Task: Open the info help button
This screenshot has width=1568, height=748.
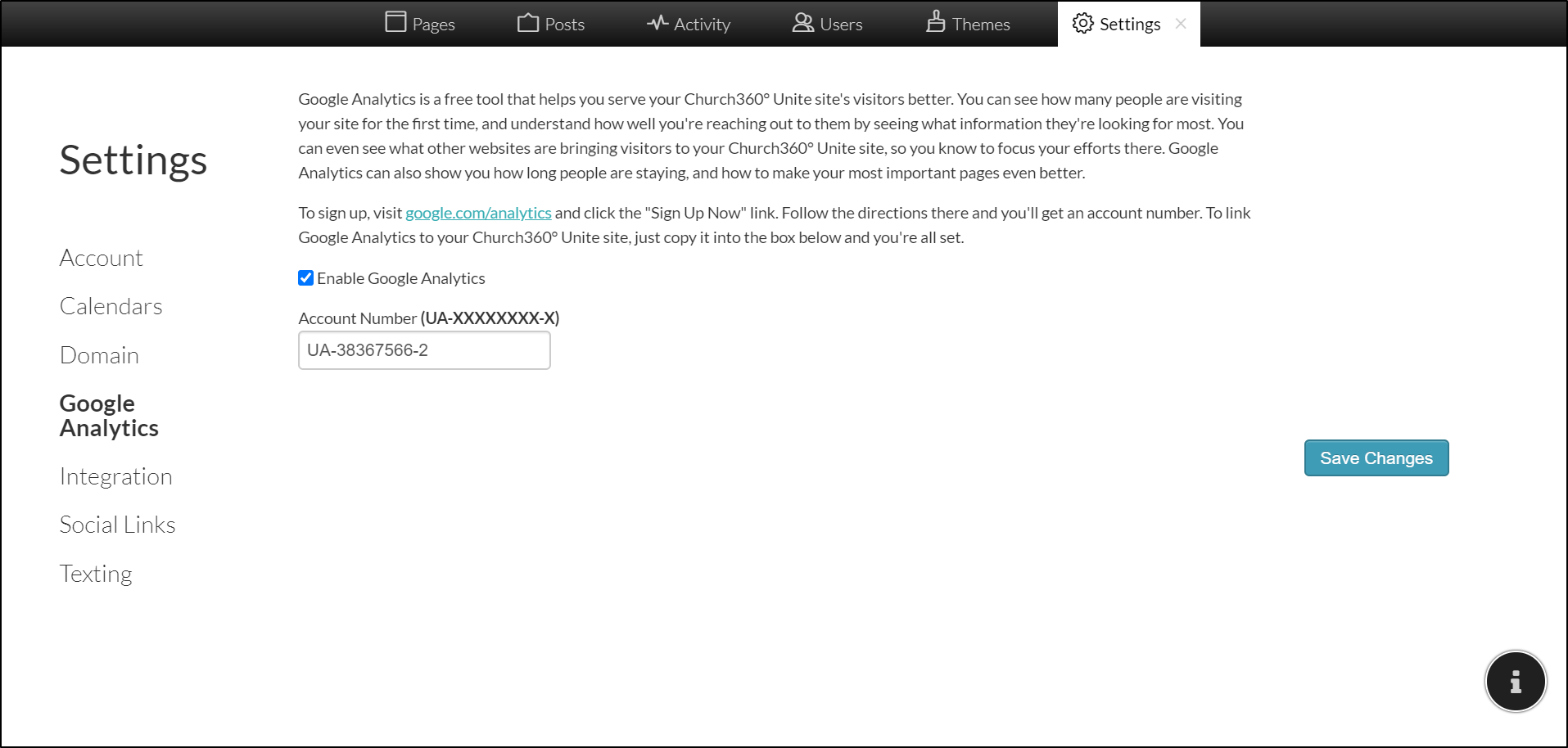Action: (1515, 681)
